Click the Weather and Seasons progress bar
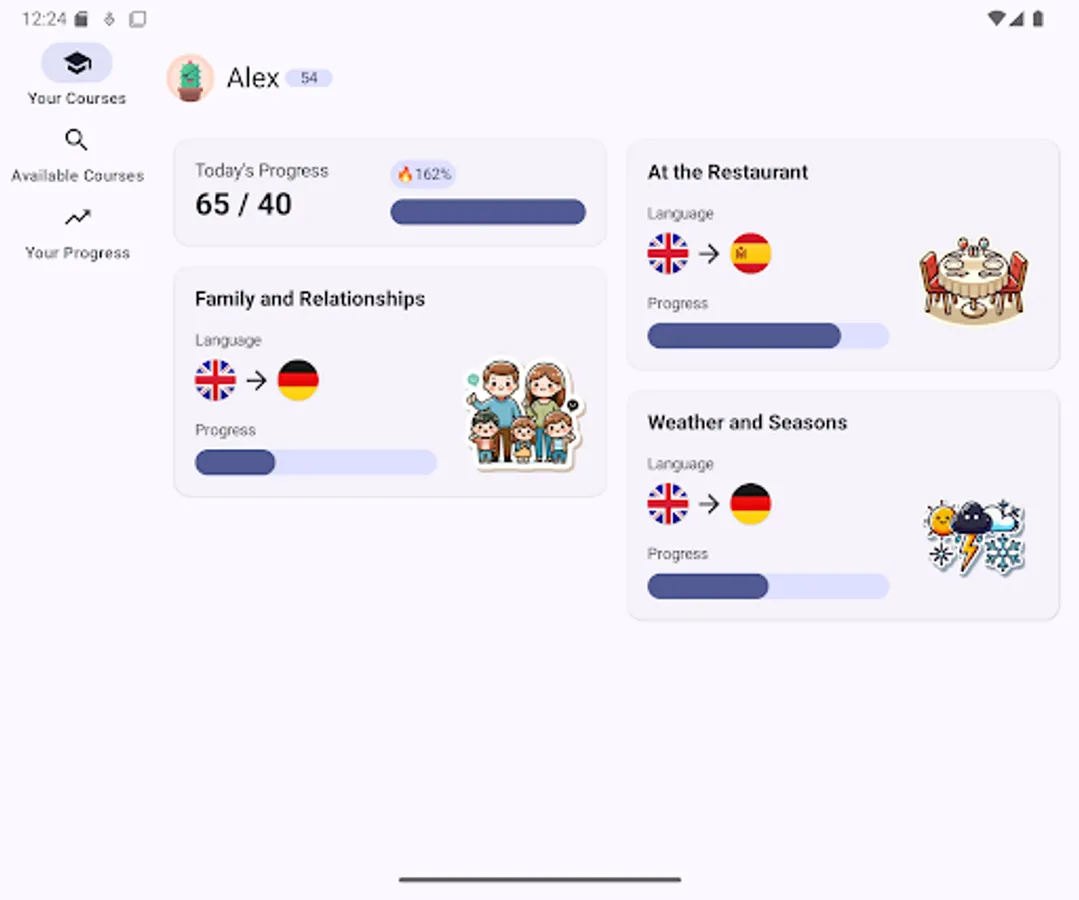1079x900 pixels. tap(768, 586)
